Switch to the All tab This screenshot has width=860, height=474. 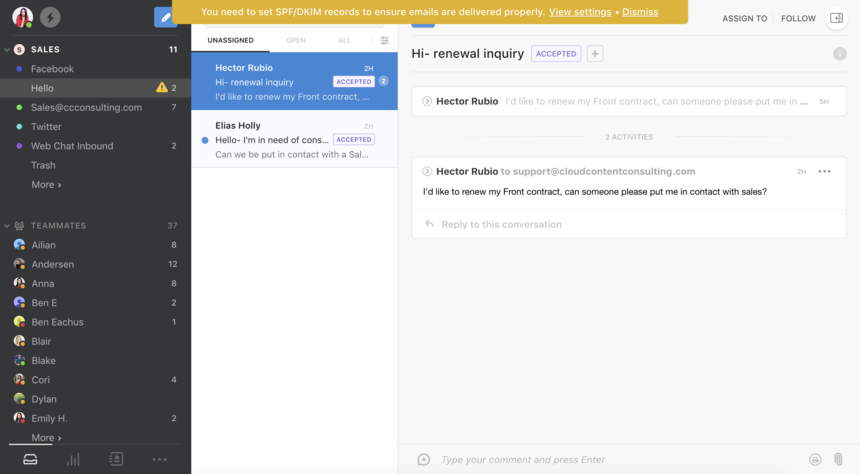click(x=344, y=41)
